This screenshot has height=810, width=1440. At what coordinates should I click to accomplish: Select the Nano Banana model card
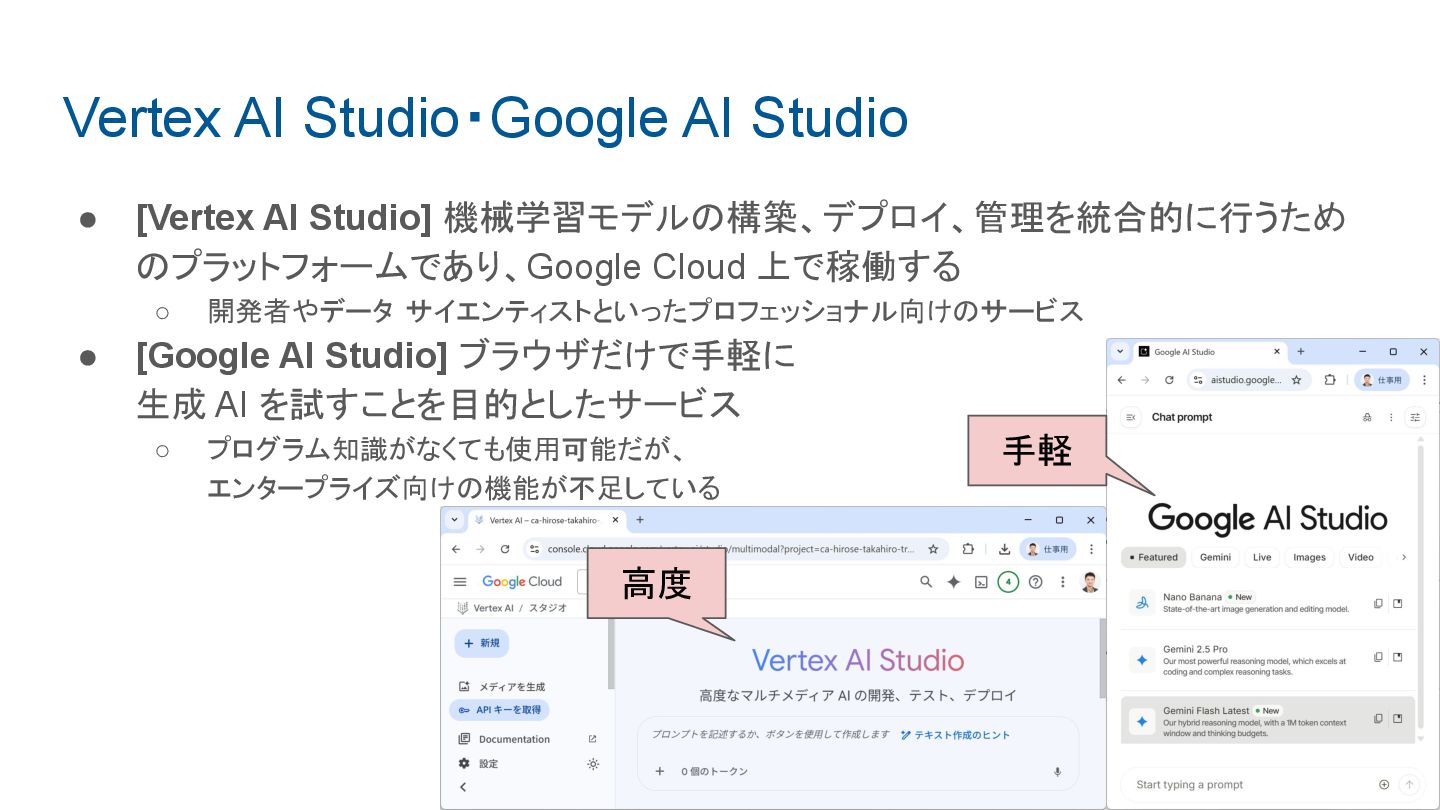point(1268,603)
